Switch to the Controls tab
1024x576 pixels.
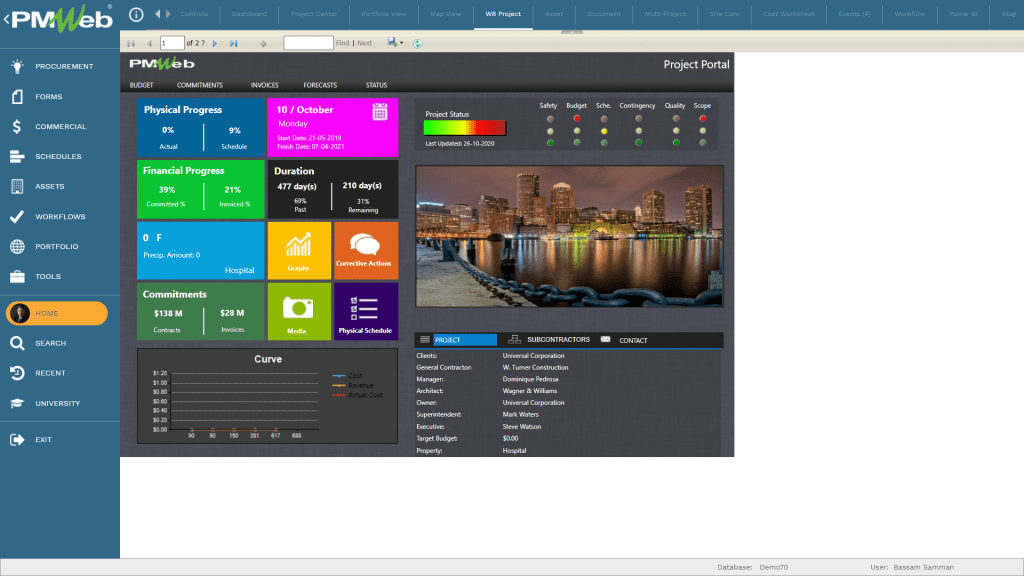(x=194, y=14)
